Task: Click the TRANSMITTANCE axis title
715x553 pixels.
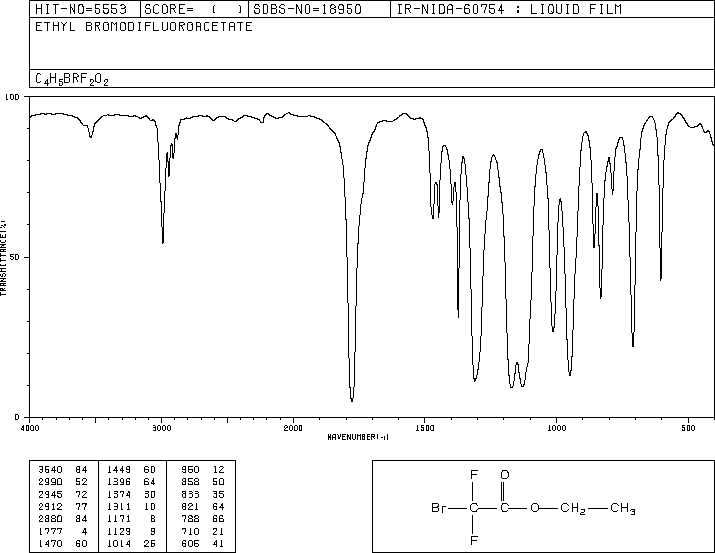Action: click(4, 258)
